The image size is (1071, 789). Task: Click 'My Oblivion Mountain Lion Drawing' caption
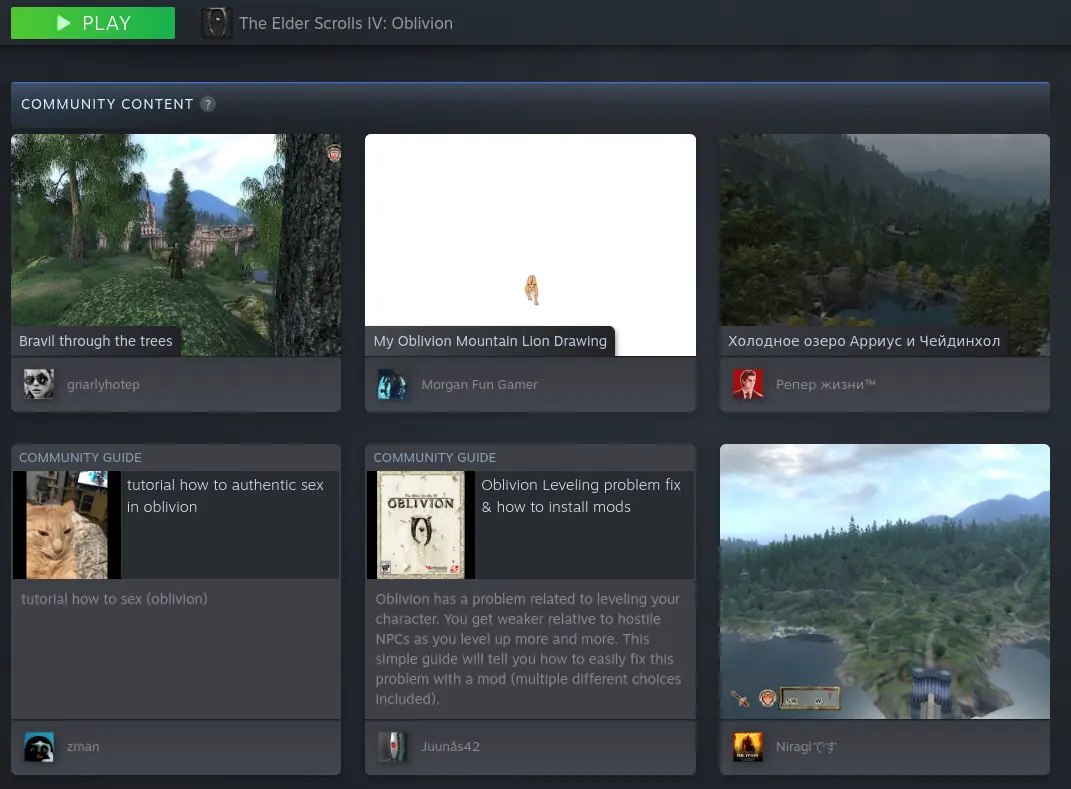point(490,341)
